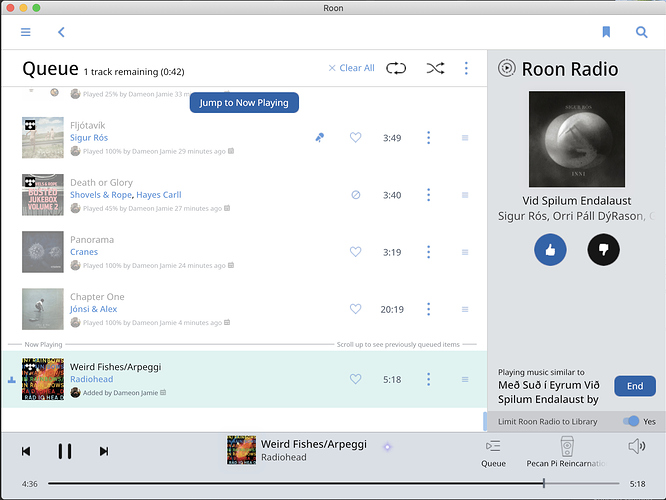666x500 pixels.
Task: Select In Rainbows cover in queue row
Action: tap(43, 379)
